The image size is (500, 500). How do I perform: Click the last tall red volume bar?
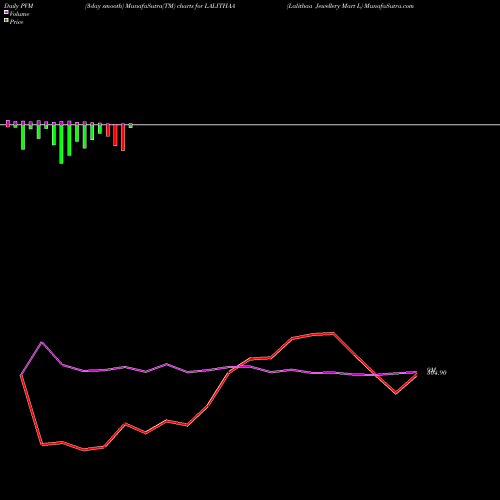click(123, 137)
